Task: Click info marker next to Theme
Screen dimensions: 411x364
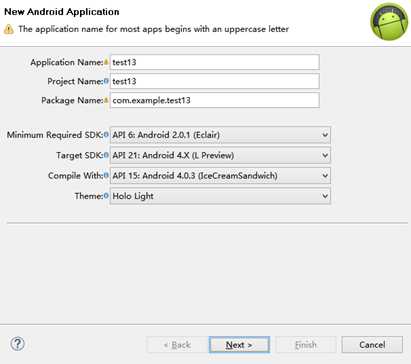Action: coord(106,196)
